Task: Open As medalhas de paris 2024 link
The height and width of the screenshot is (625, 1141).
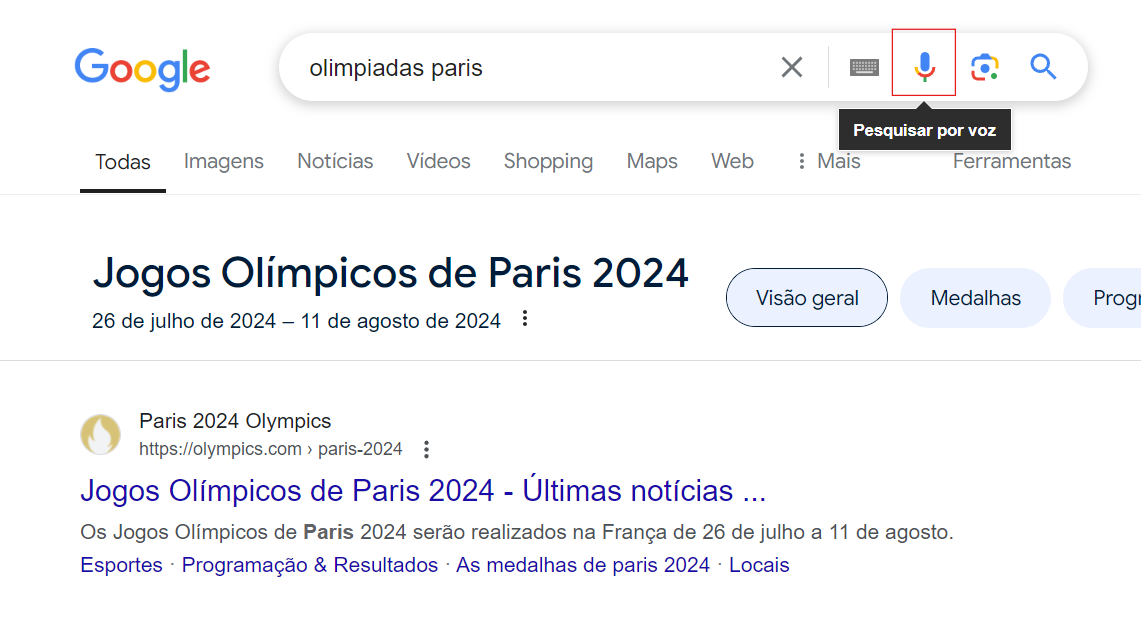Action: pyautogui.click(x=583, y=565)
